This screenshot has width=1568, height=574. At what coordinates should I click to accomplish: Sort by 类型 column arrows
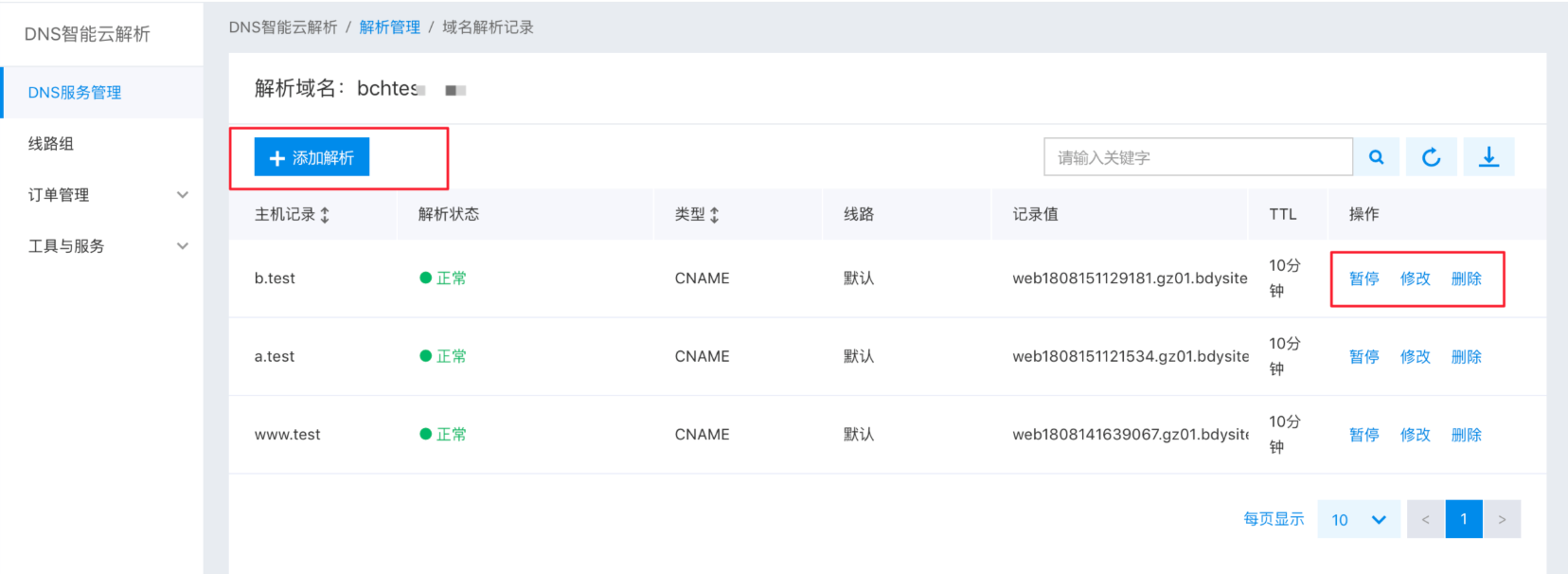click(715, 215)
